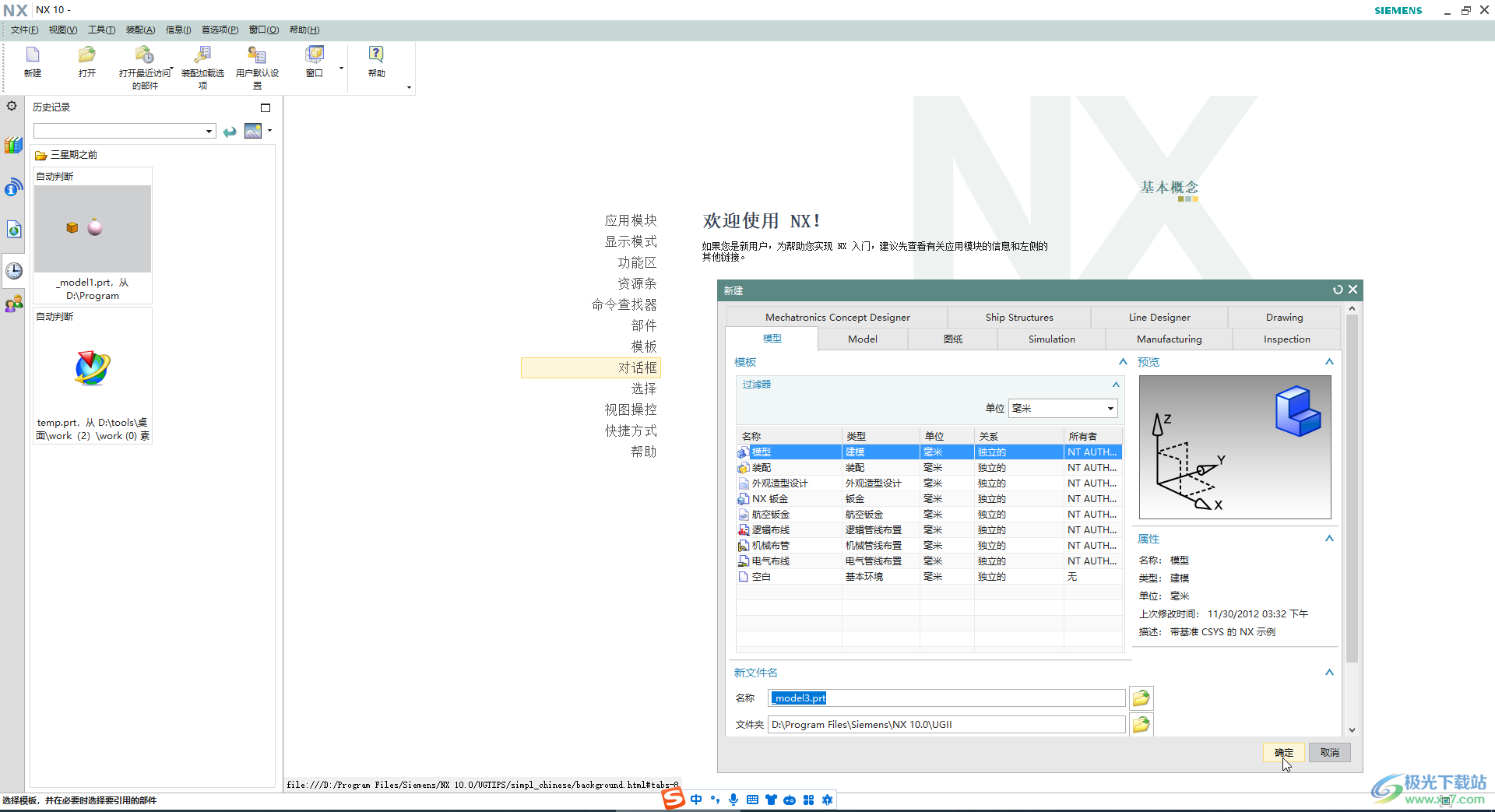Select the 机械布管 template row
1495x812 pixels.
[929, 546]
